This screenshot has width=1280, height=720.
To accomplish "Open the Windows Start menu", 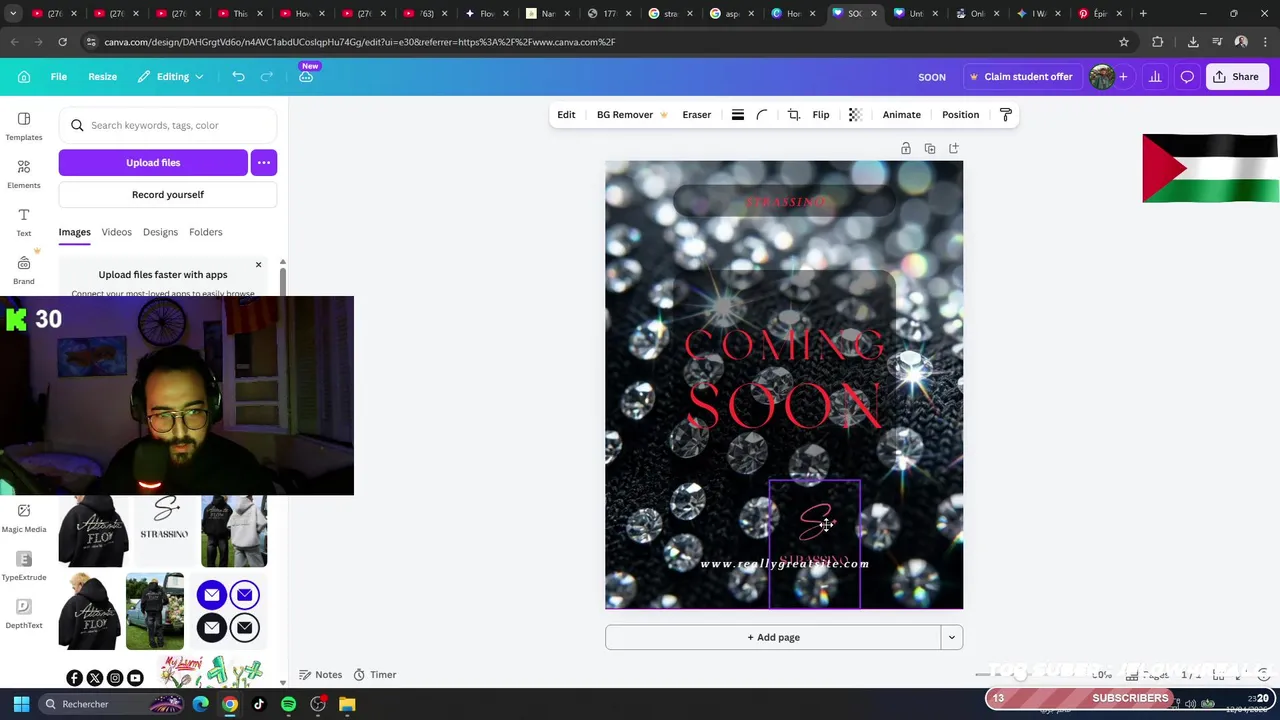I will click(x=21, y=704).
